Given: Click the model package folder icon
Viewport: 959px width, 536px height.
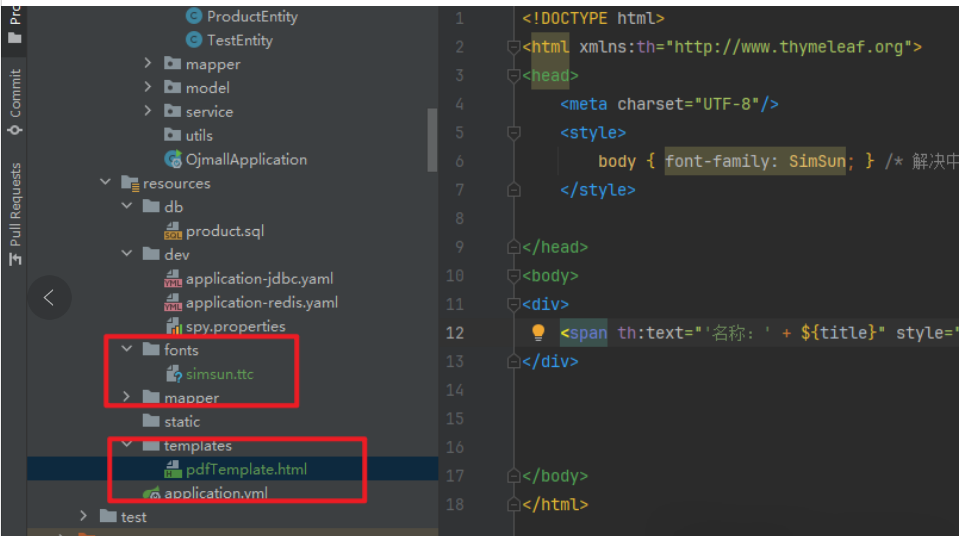Looking at the screenshot, I should coord(172,87).
